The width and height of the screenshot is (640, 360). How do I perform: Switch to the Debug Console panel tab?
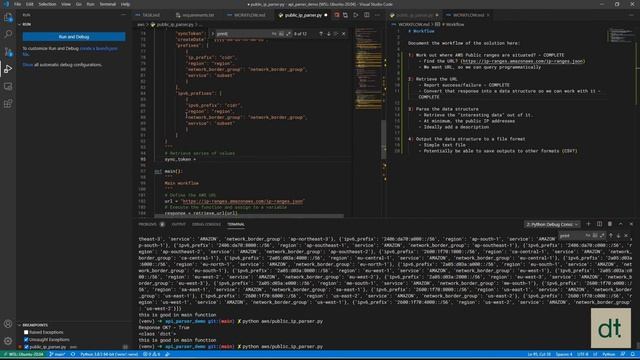206,224
